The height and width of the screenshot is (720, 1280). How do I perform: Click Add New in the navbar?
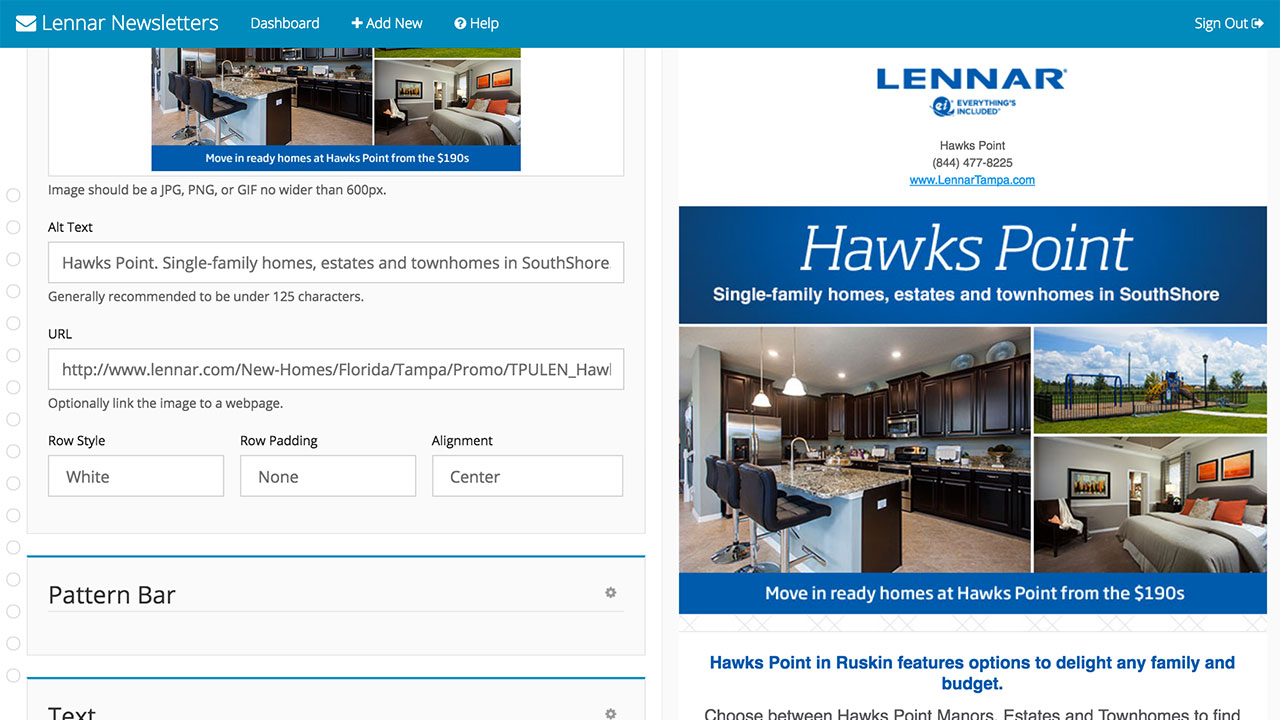(387, 23)
